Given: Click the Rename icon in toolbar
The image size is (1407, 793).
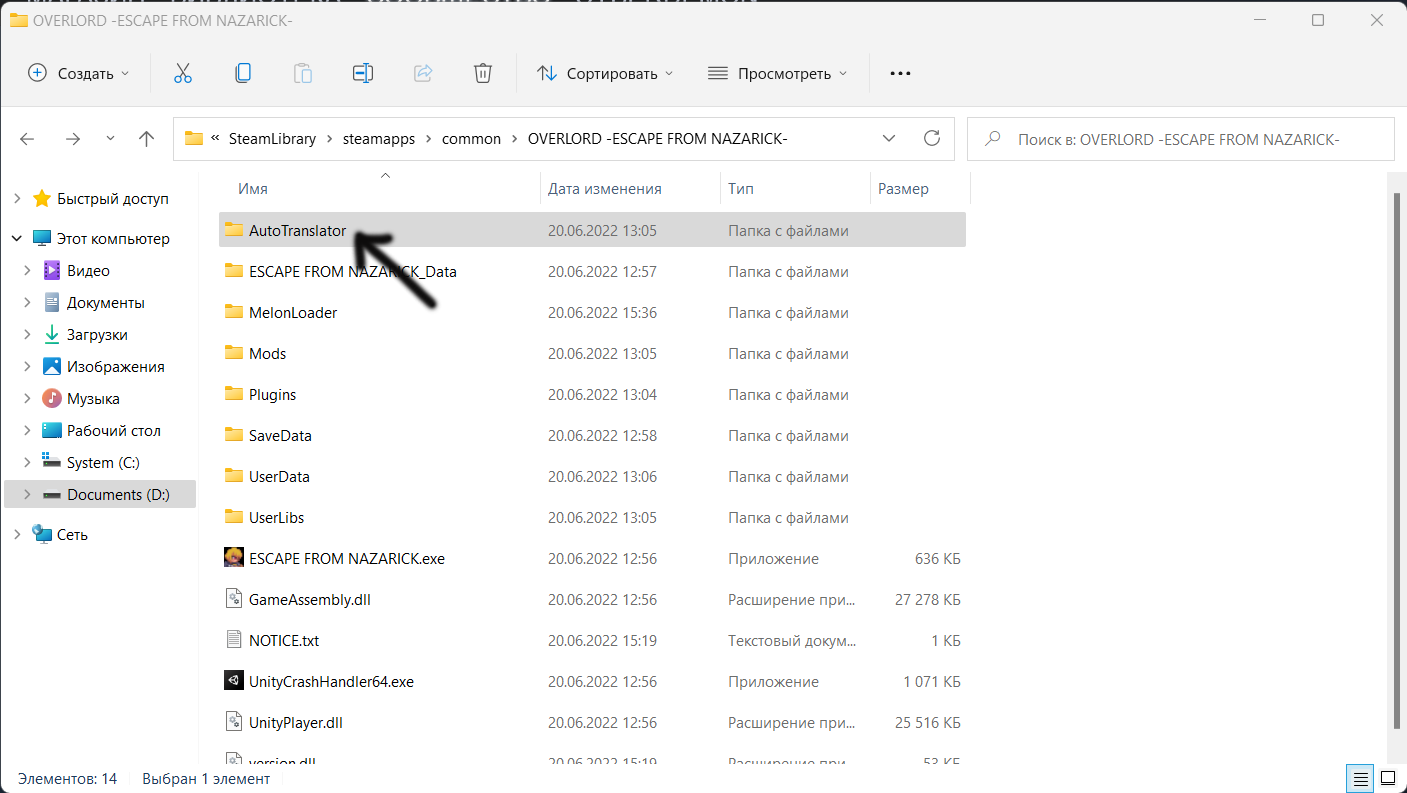Looking at the screenshot, I should tap(362, 73).
